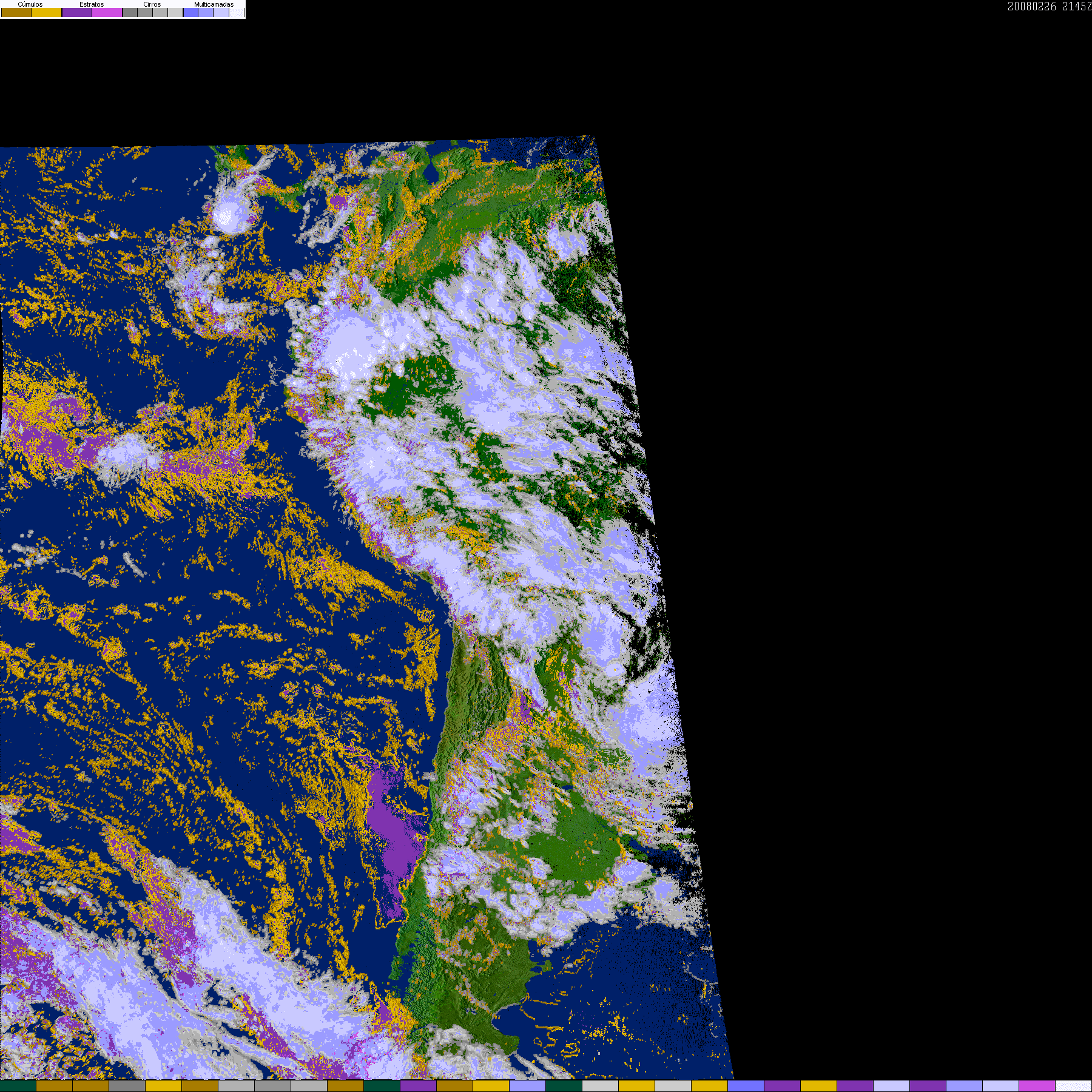Click the dark brown Cúmulos legend swatch
Viewport: 1092px width, 1092px height.
pos(16,12)
